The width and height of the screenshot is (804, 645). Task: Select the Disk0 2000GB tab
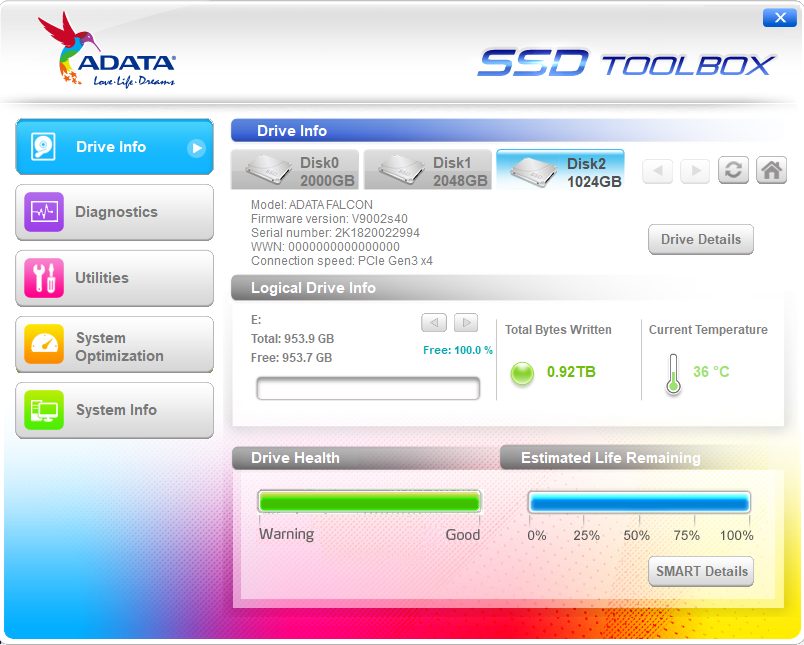click(295, 170)
